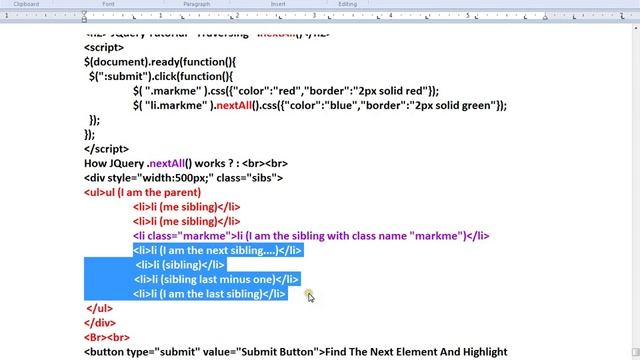This screenshot has height=360, width=640.
Task: Click the button type="submit" line
Action: [x=296, y=352]
